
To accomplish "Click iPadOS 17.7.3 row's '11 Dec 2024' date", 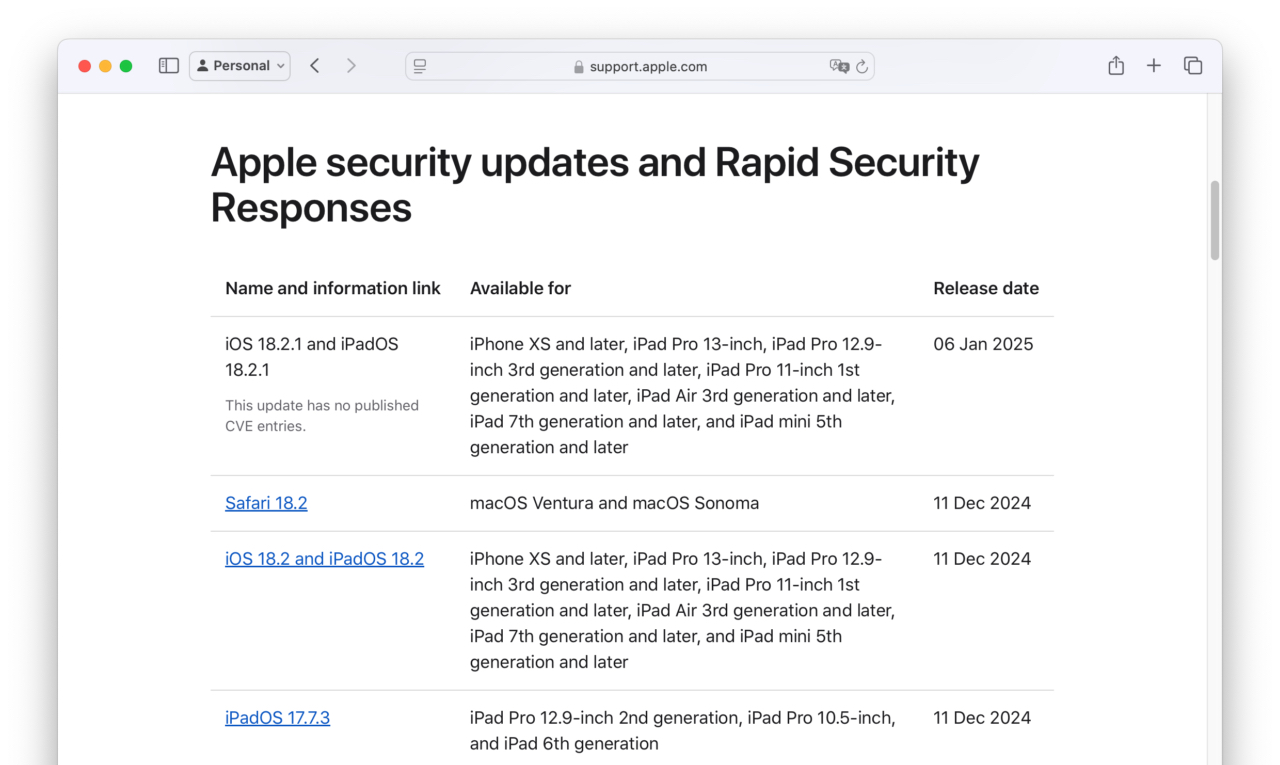I will 982,718.
